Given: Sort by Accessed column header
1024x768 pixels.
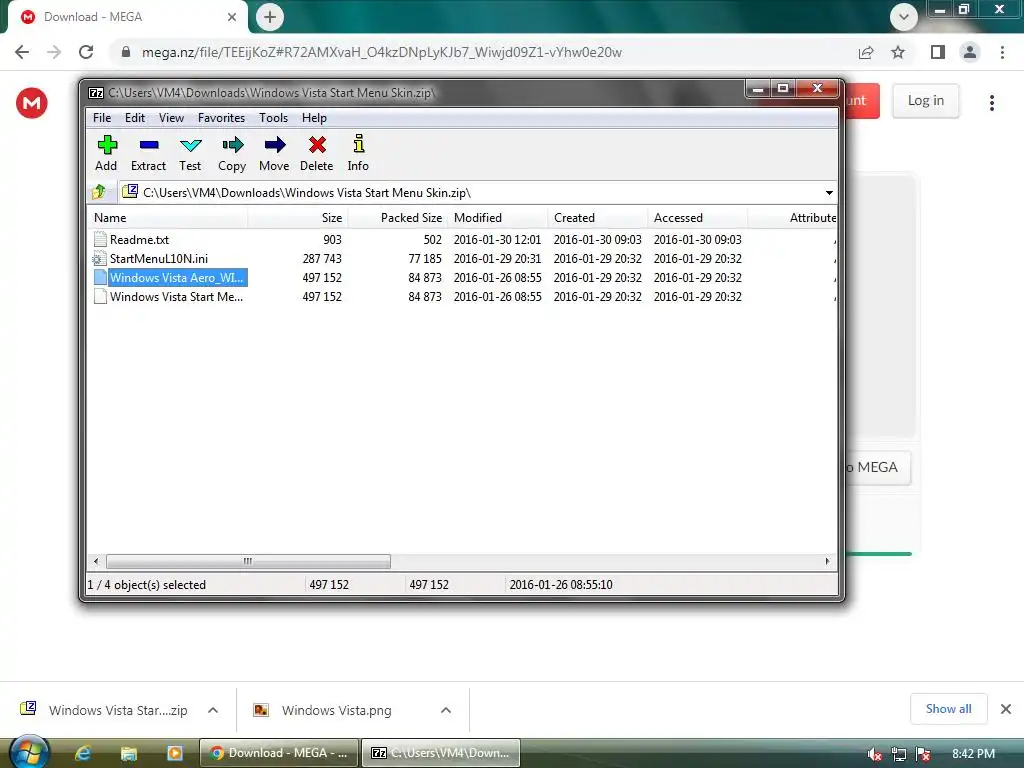Looking at the screenshot, I should pyautogui.click(x=697, y=217).
